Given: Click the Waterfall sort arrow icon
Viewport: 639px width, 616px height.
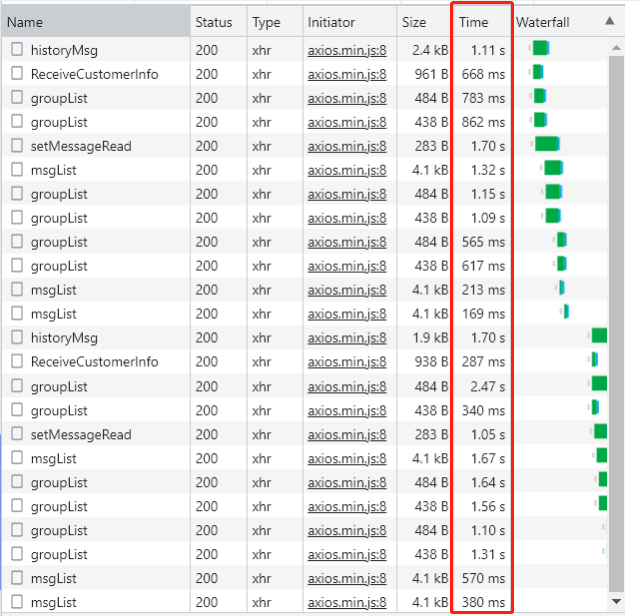Looking at the screenshot, I should click(x=610, y=21).
